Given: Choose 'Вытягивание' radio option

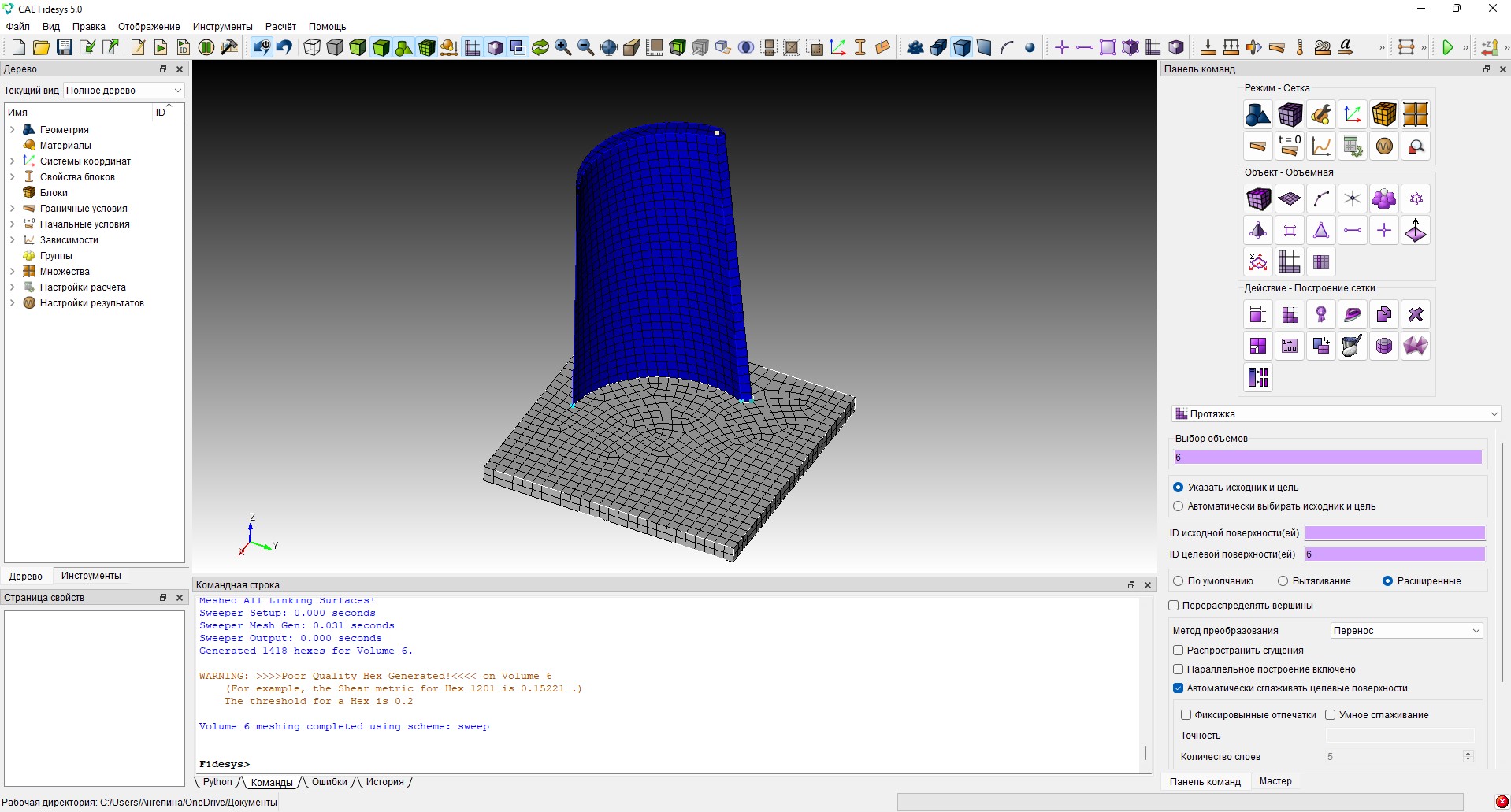Looking at the screenshot, I should (1283, 581).
